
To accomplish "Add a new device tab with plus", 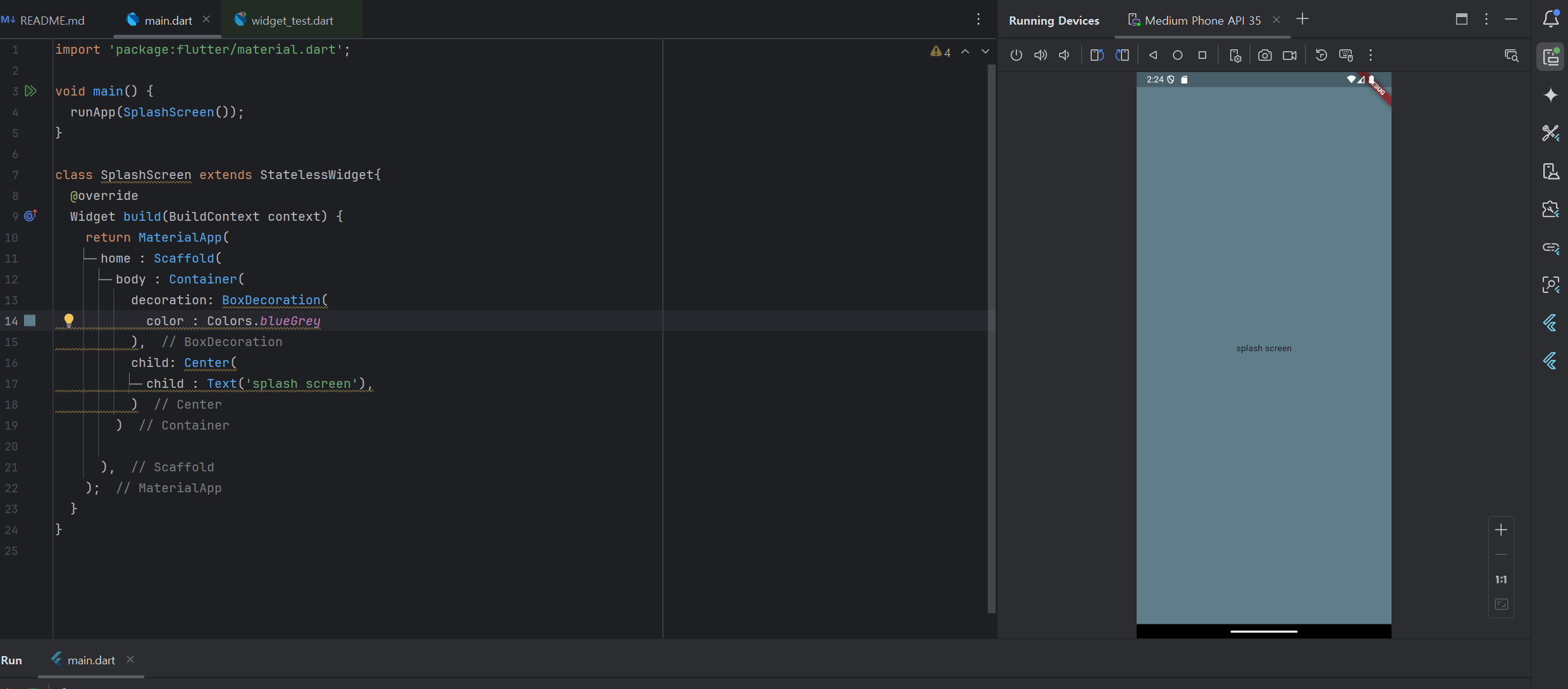I will [1302, 20].
